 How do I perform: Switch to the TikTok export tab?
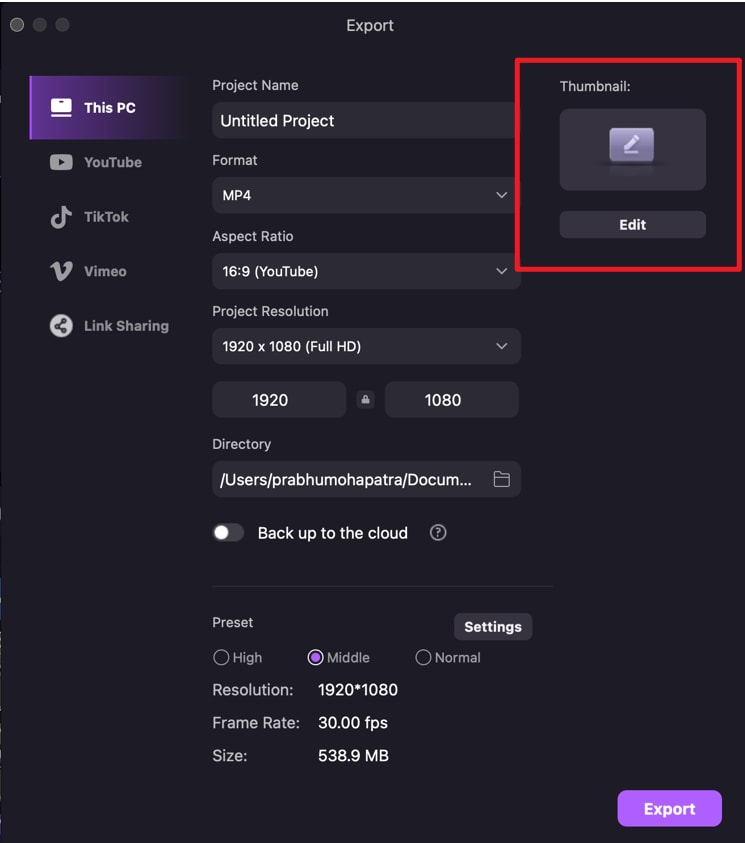pyautogui.click(x=105, y=217)
